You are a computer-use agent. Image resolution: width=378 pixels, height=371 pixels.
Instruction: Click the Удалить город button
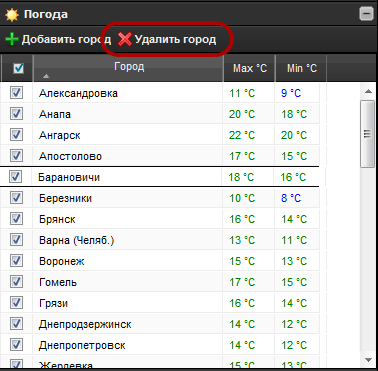coord(167,39)
